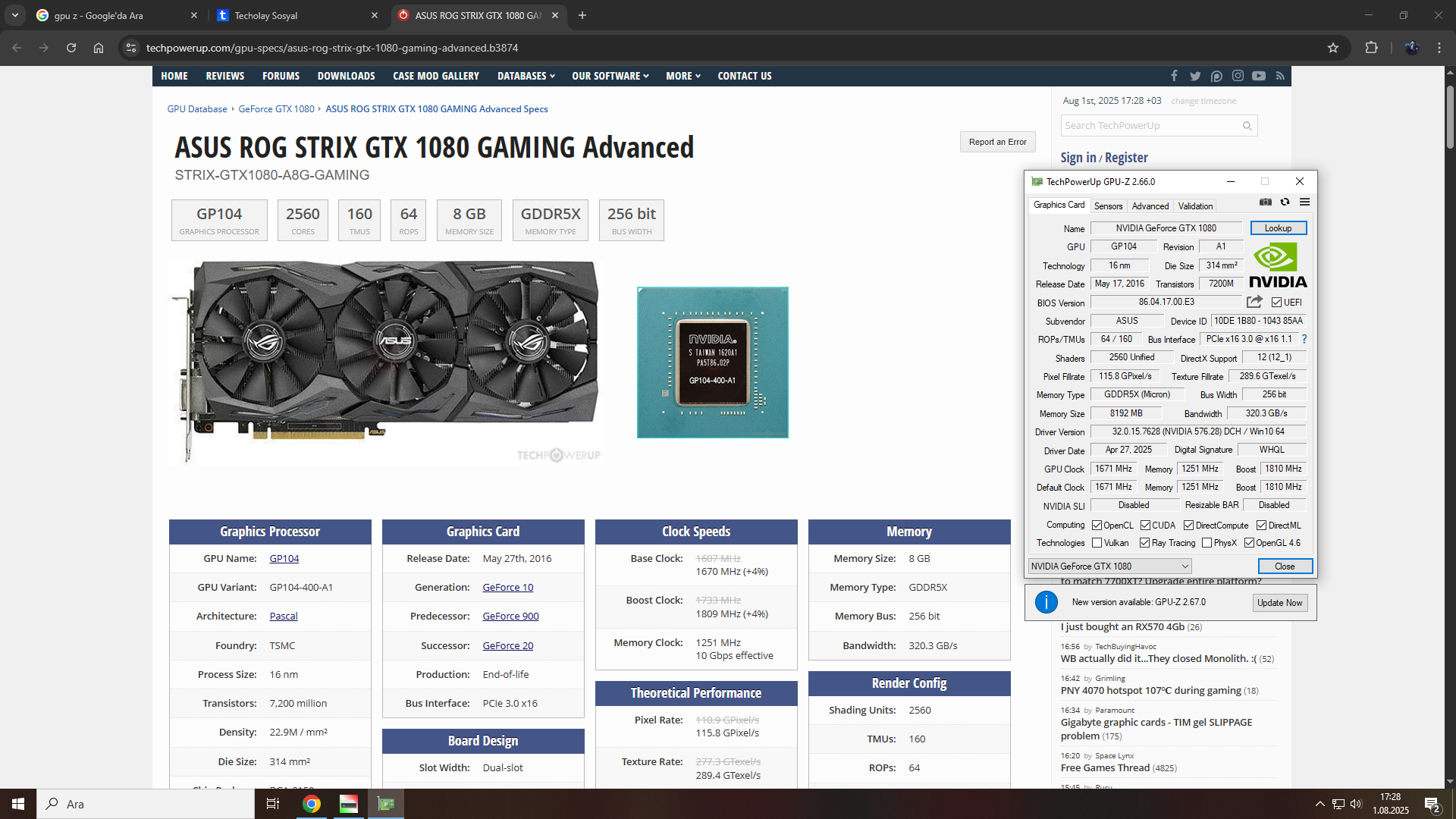Click the Report an Error button
This screenshot has width=1456, height=819.
pos(997,142)
